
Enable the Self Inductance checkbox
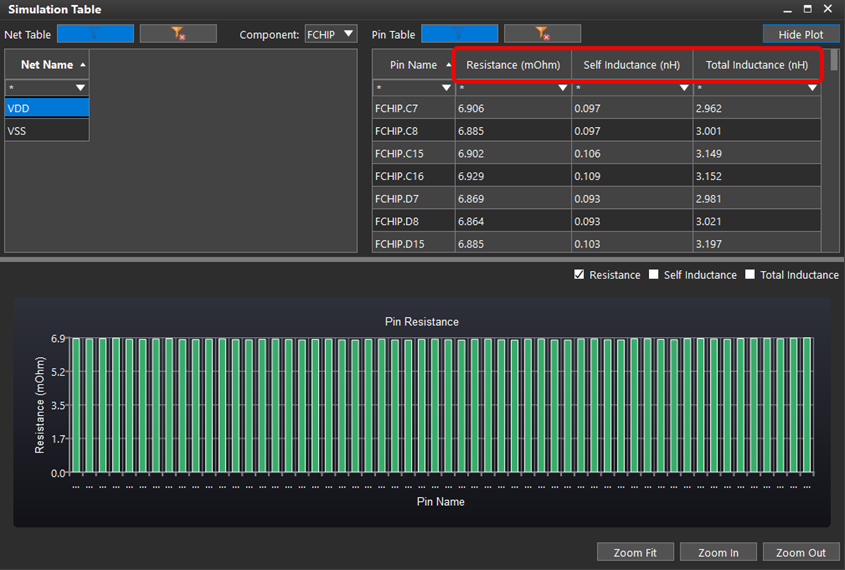(654, 275)
